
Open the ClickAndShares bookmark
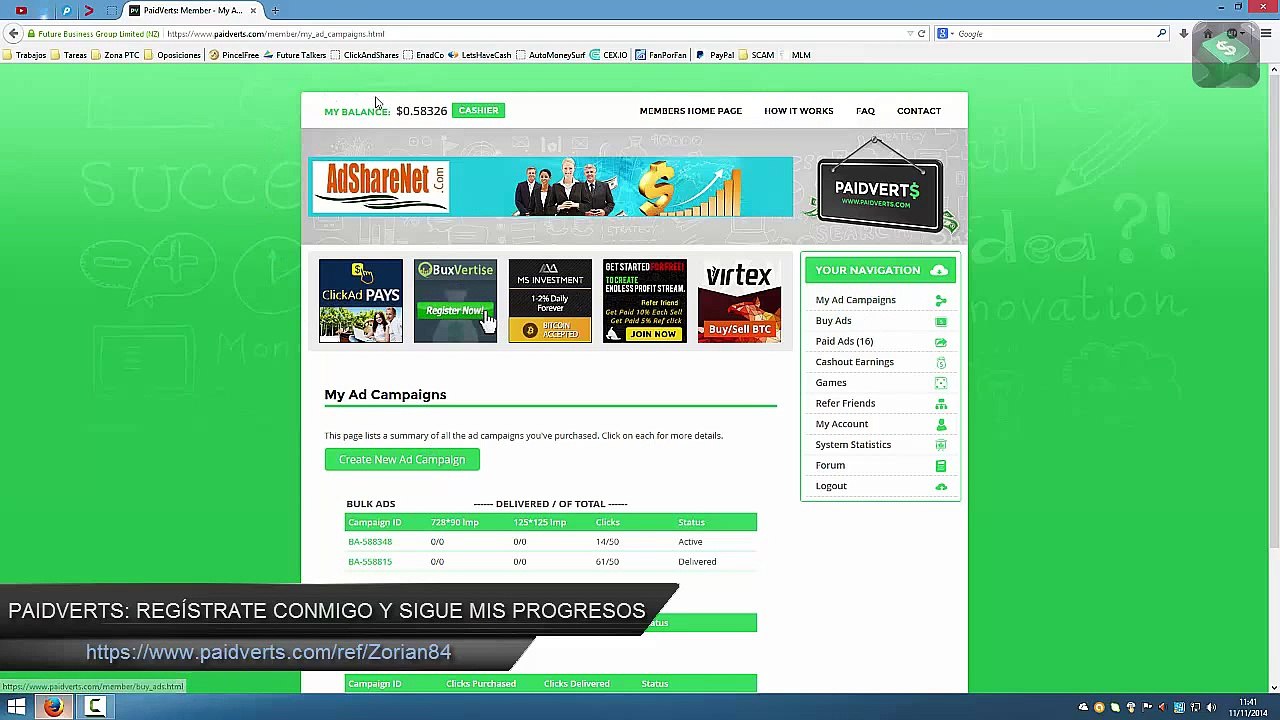[x=365, y=55]
